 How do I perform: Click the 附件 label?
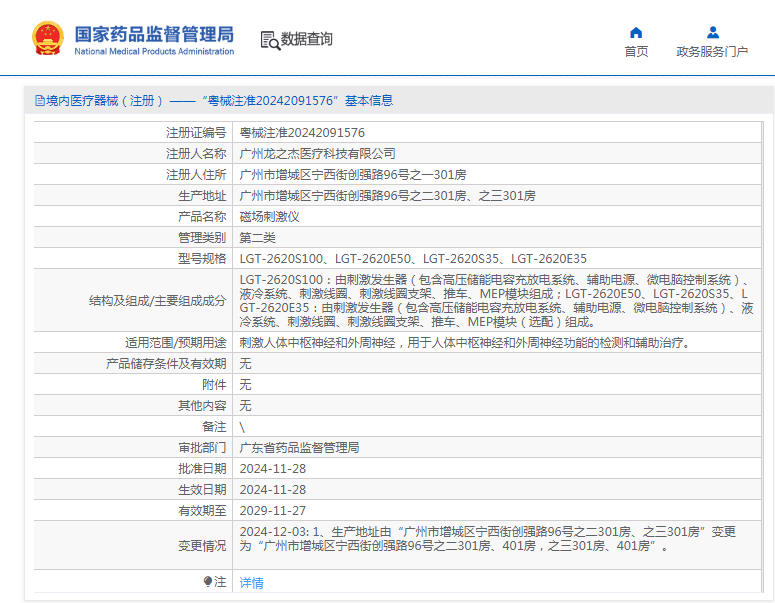coord(214,385)
